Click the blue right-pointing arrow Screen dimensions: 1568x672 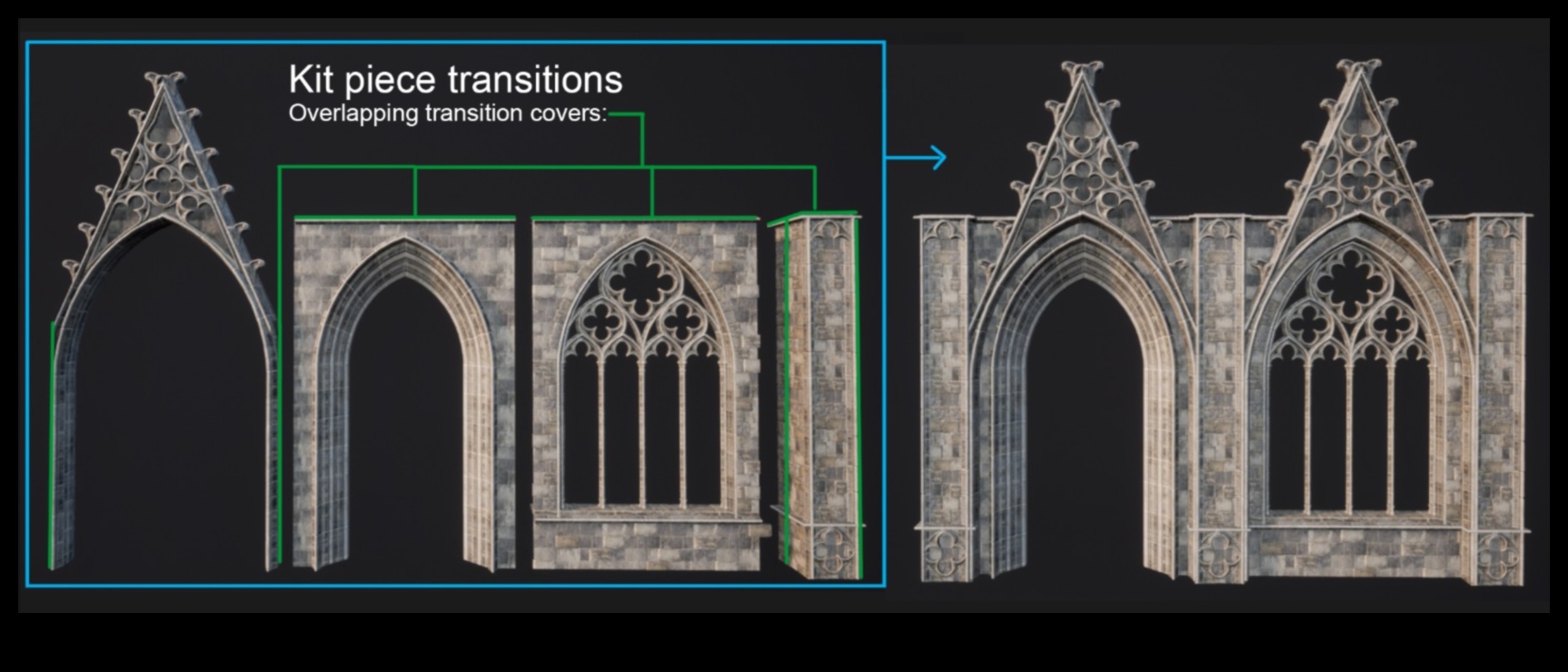coord(918,158)
